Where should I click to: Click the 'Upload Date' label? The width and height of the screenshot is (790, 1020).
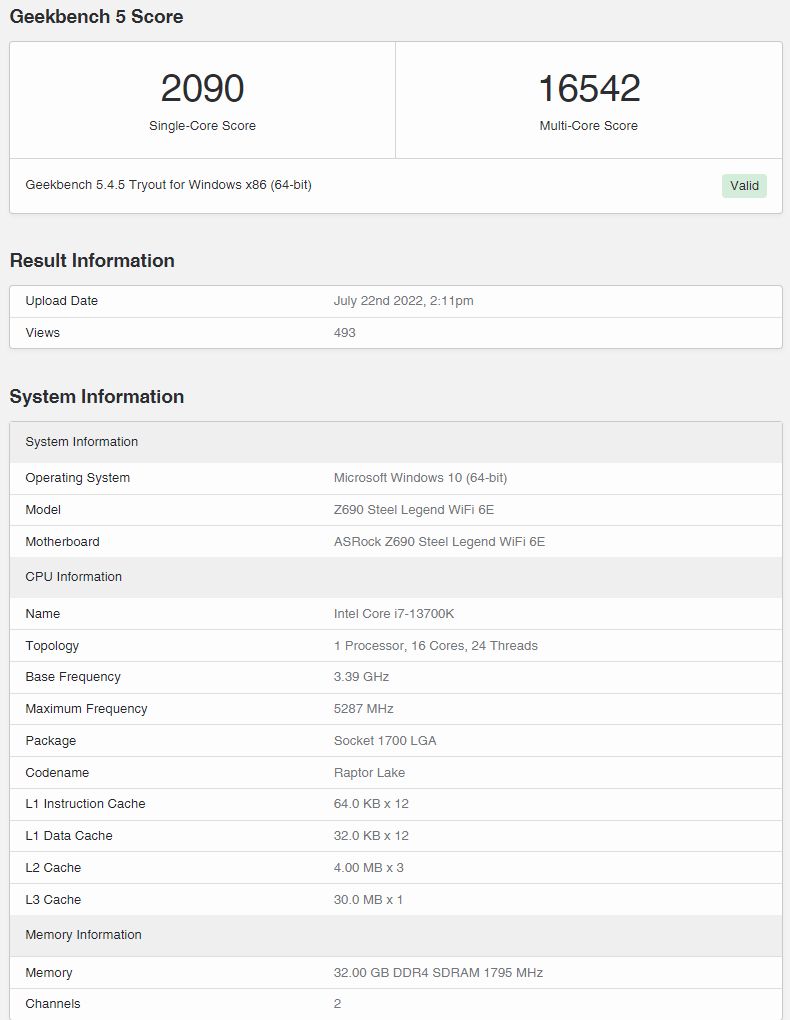61,301
